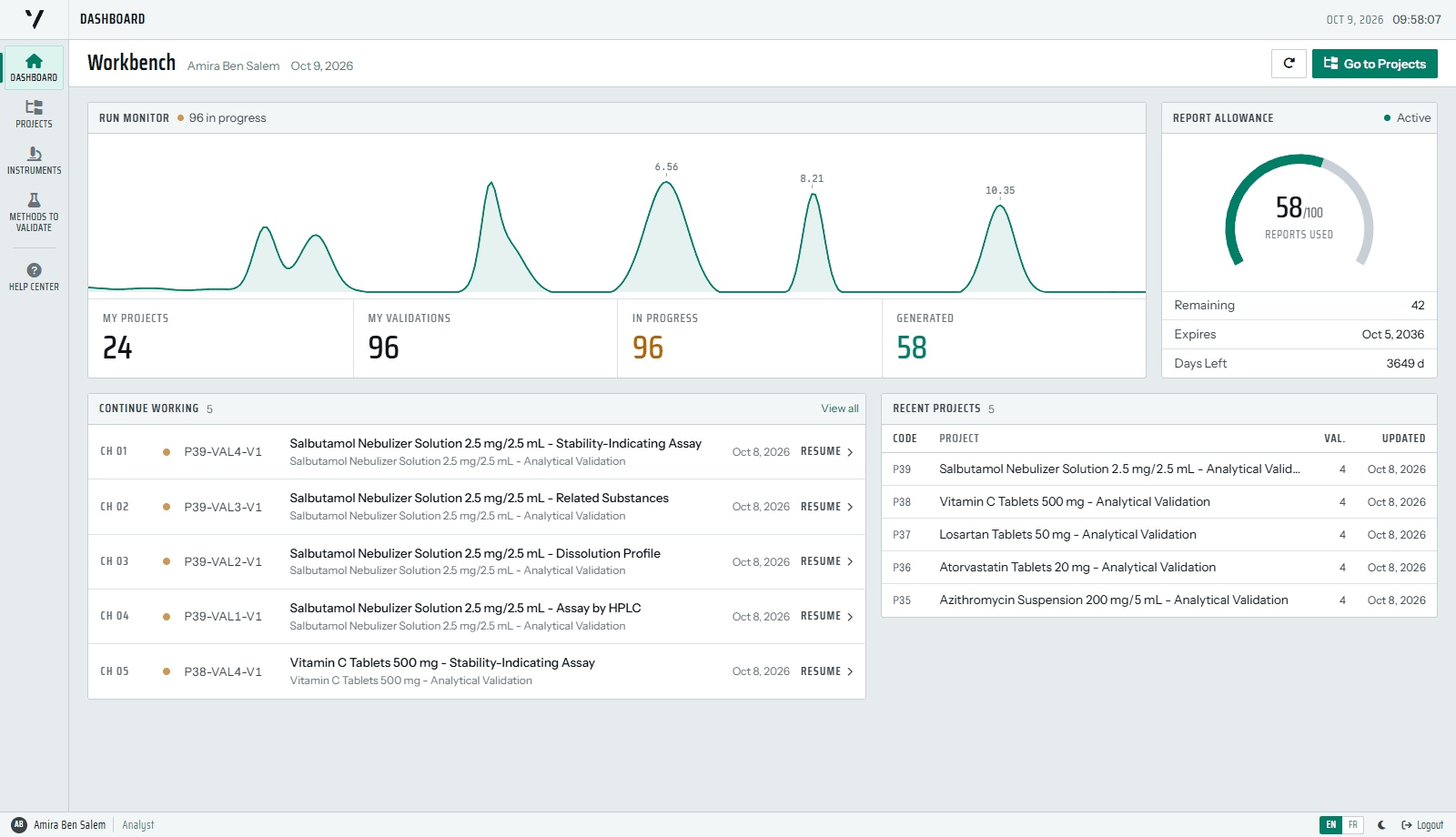The image size is (1456, 837).
Task: Click the Project column header
Action: click(x=959, y=439)
